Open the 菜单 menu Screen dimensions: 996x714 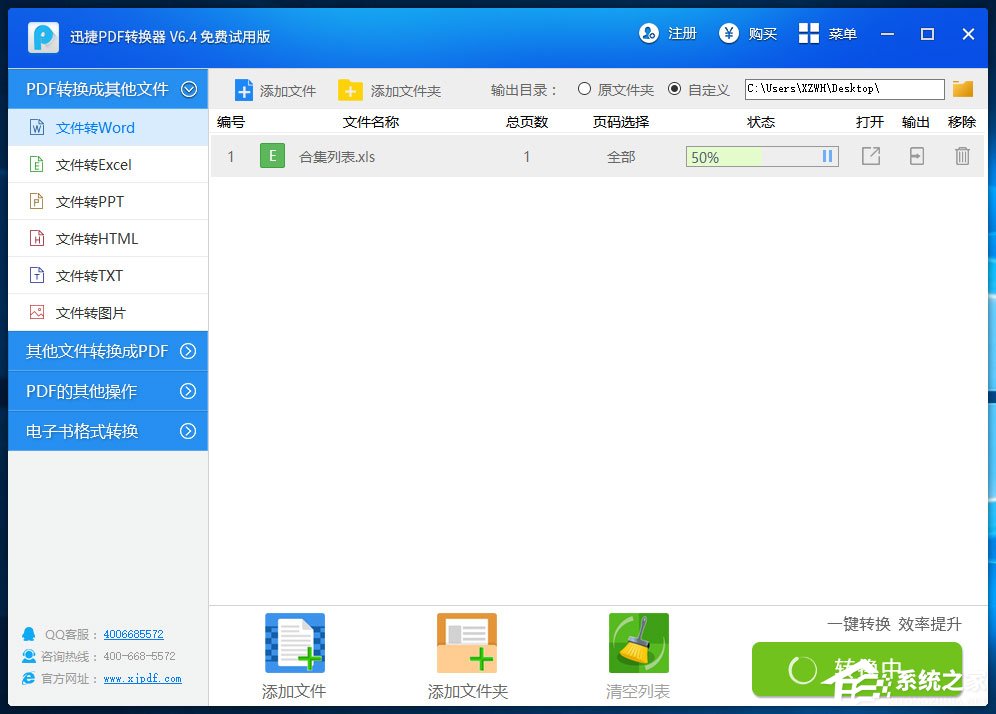tap(828, 33)
